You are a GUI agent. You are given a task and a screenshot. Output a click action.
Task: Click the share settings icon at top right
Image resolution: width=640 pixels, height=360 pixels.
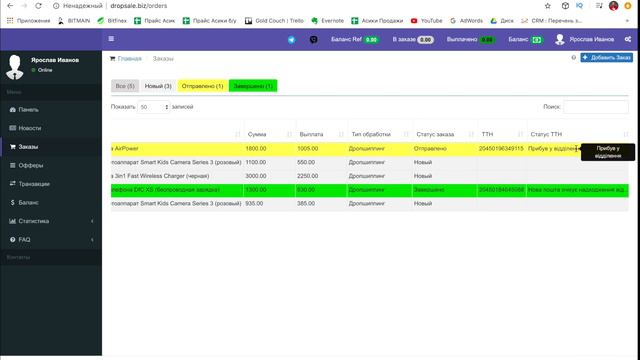click(628, 39)
